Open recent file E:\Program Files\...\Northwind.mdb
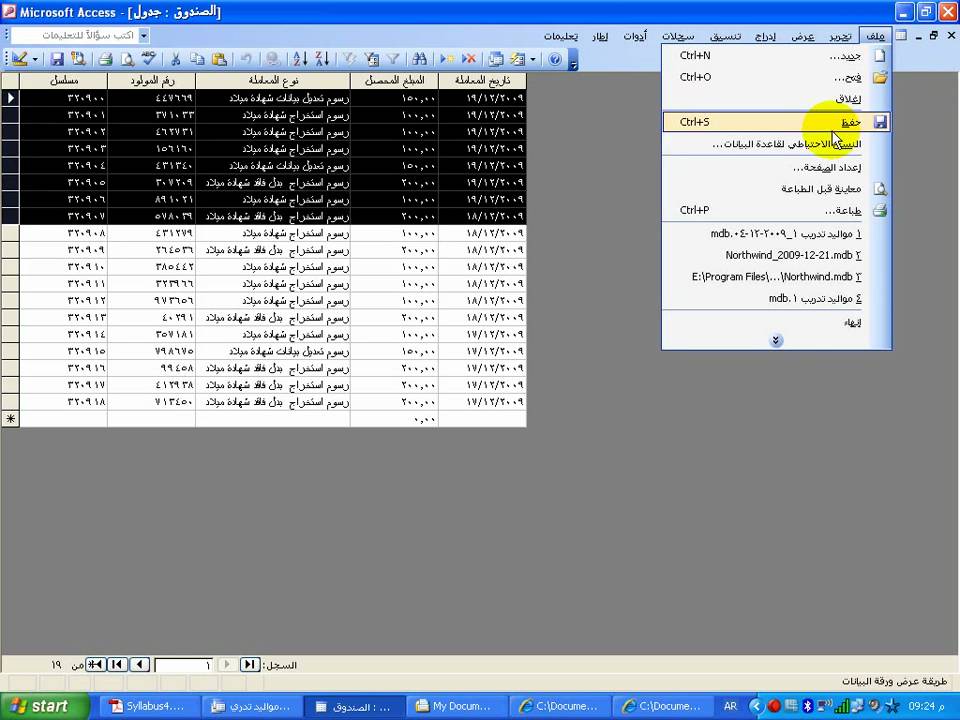960x720 pixels. coord(776,277)
